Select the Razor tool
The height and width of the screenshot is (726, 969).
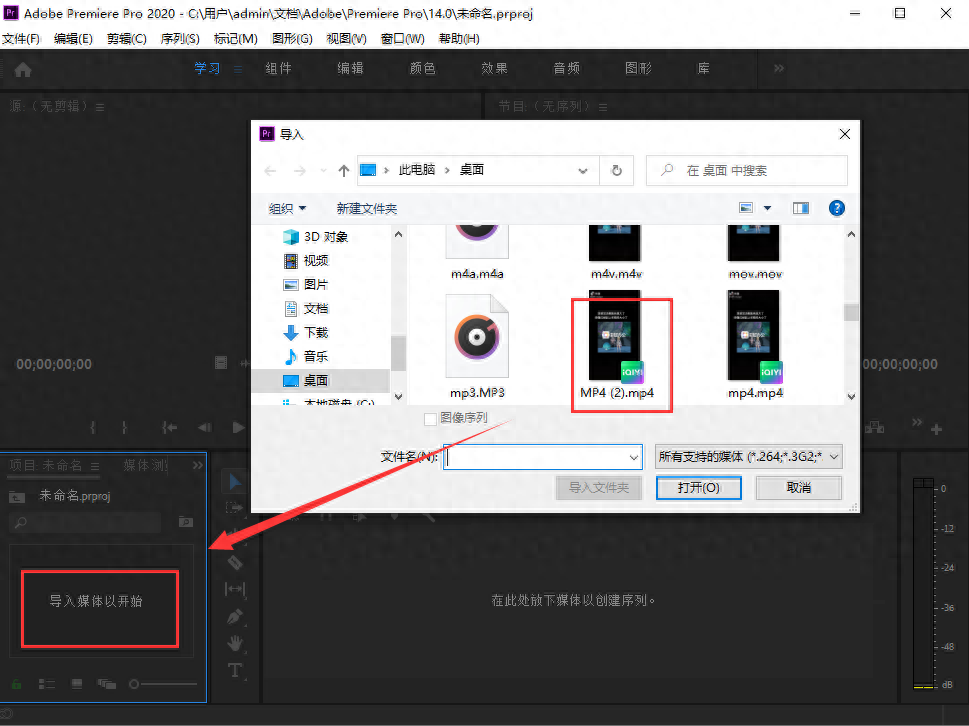(x=235, y=562)
